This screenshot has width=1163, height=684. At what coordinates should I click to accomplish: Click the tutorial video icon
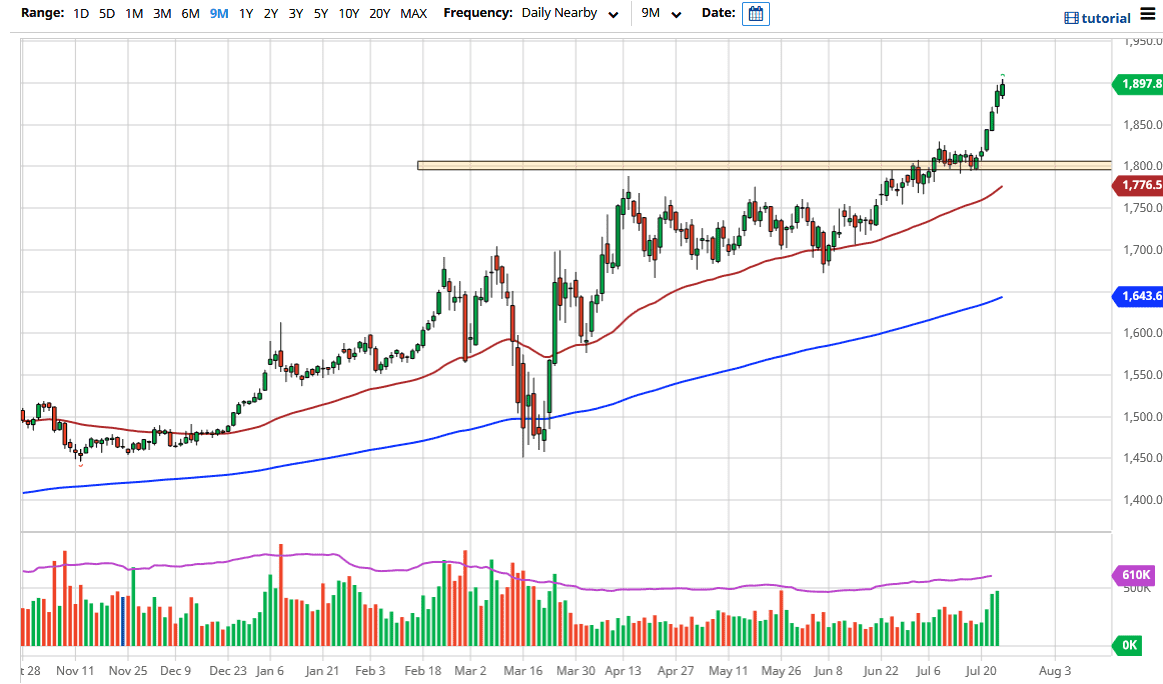tap(1071, 19)
